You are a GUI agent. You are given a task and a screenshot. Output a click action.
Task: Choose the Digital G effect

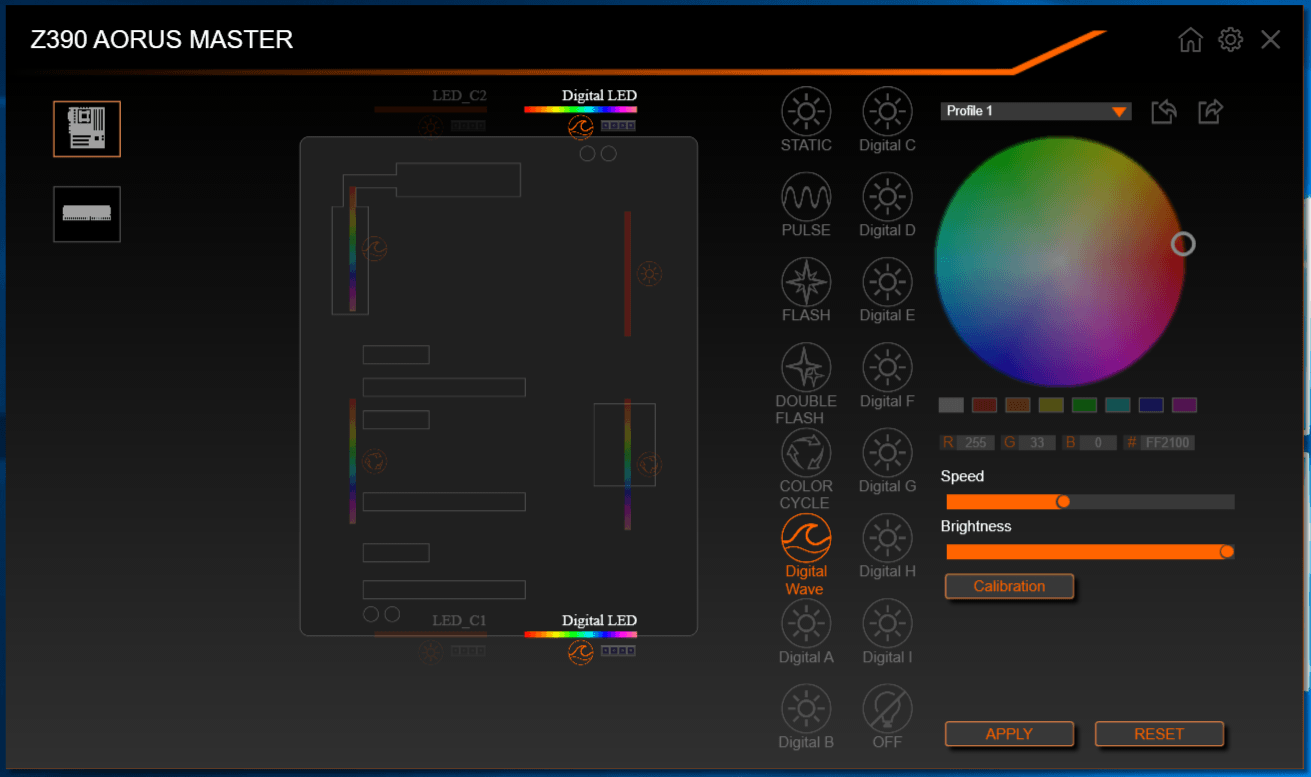point(887,453)
